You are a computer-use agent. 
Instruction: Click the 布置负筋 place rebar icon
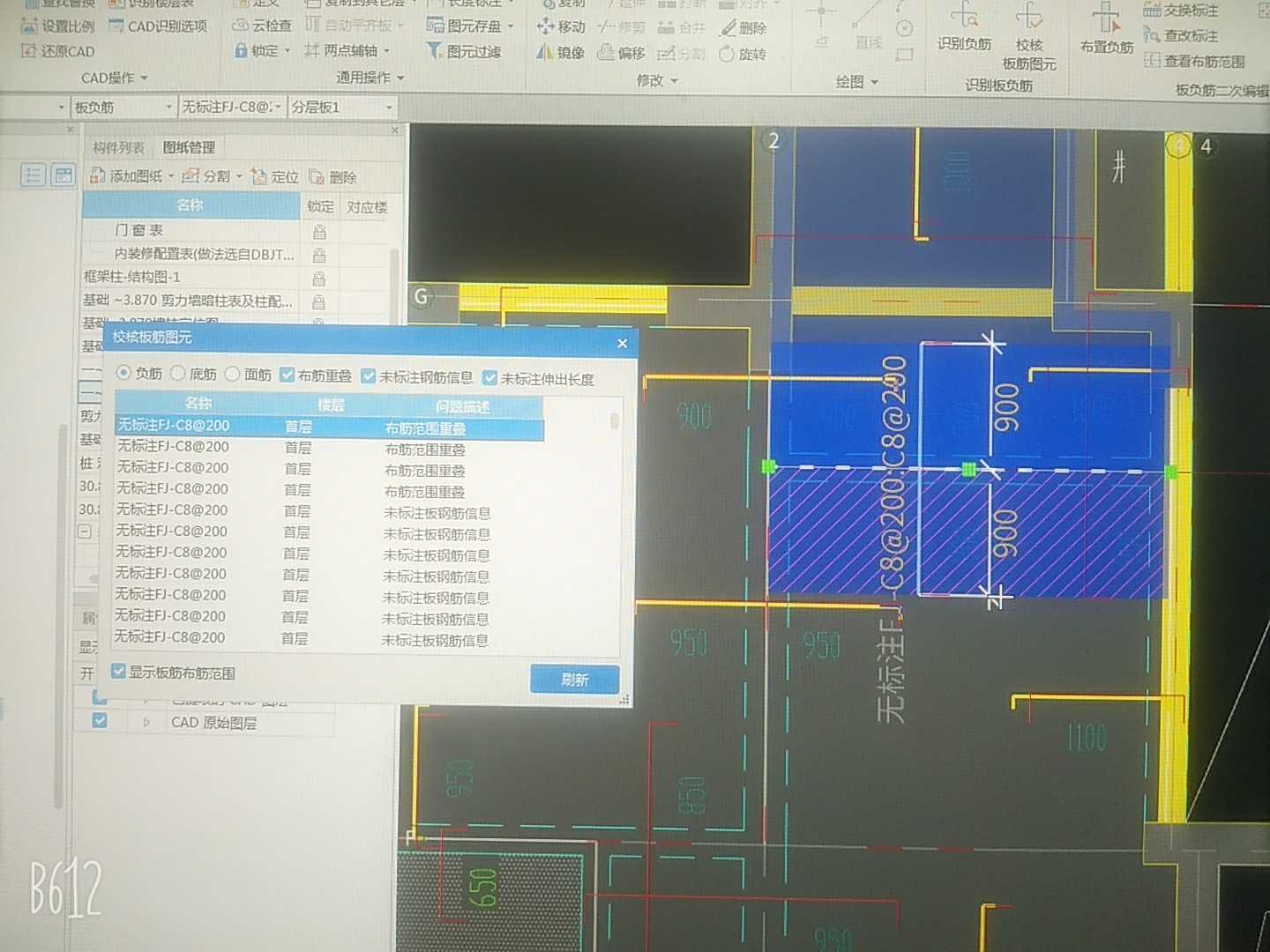click(x=1106, y=18)
